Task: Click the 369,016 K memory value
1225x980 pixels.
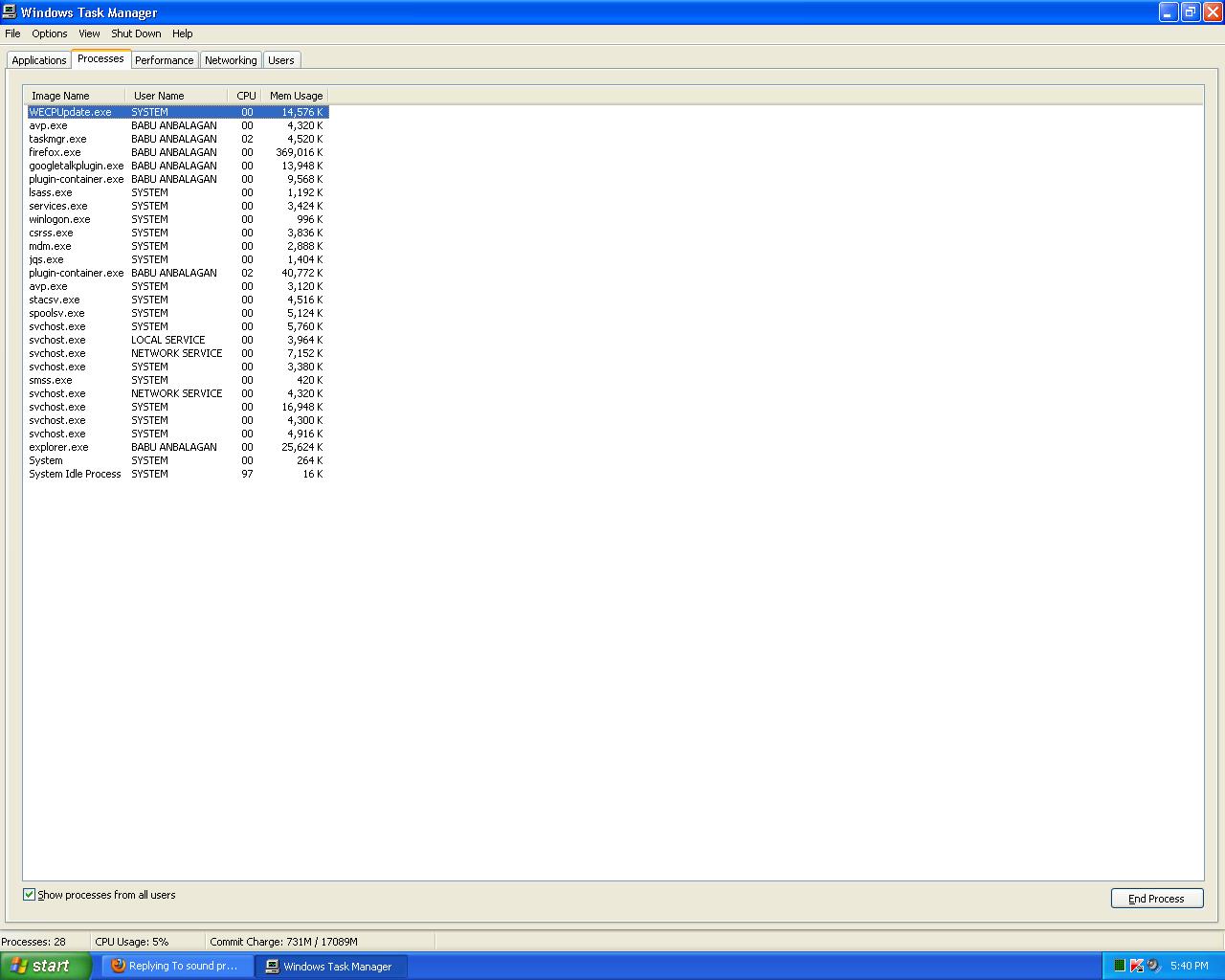Action: [300, 152]
